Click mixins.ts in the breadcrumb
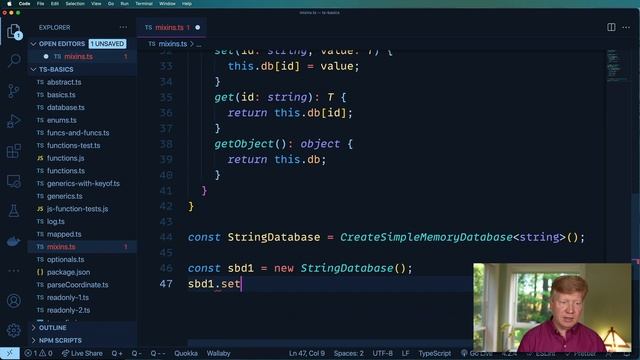The width and height of the screenshot is (640, 360). (173, 44)
